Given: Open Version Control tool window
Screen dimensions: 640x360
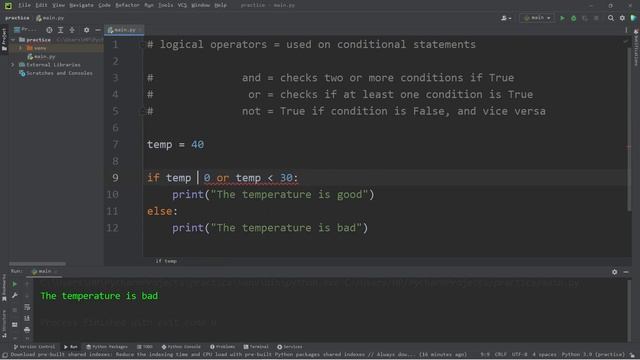Looking at the screenshot, I should 34,347.
